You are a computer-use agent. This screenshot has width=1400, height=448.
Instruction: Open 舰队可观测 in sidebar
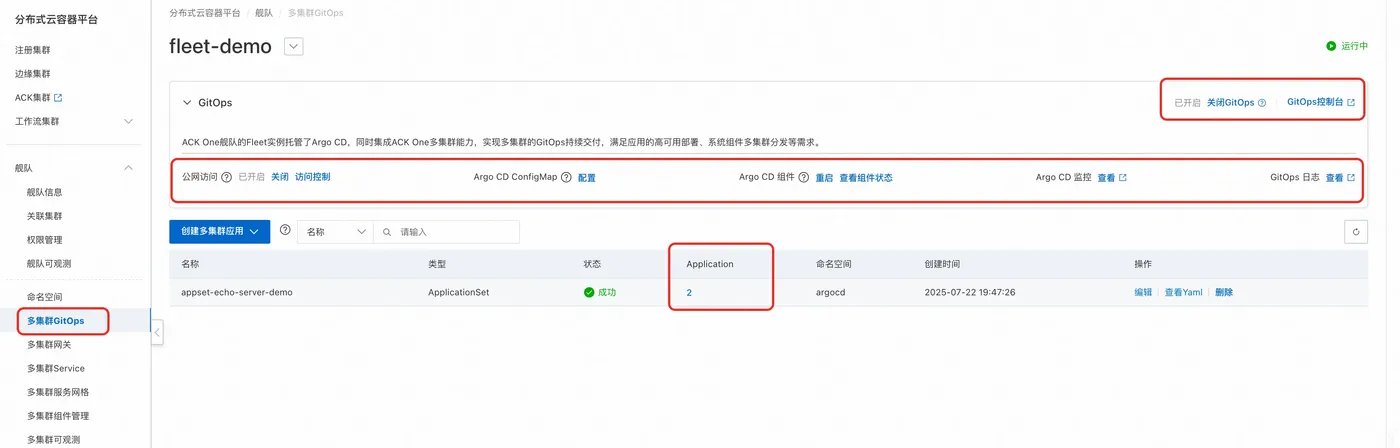(x=49, y=264)
